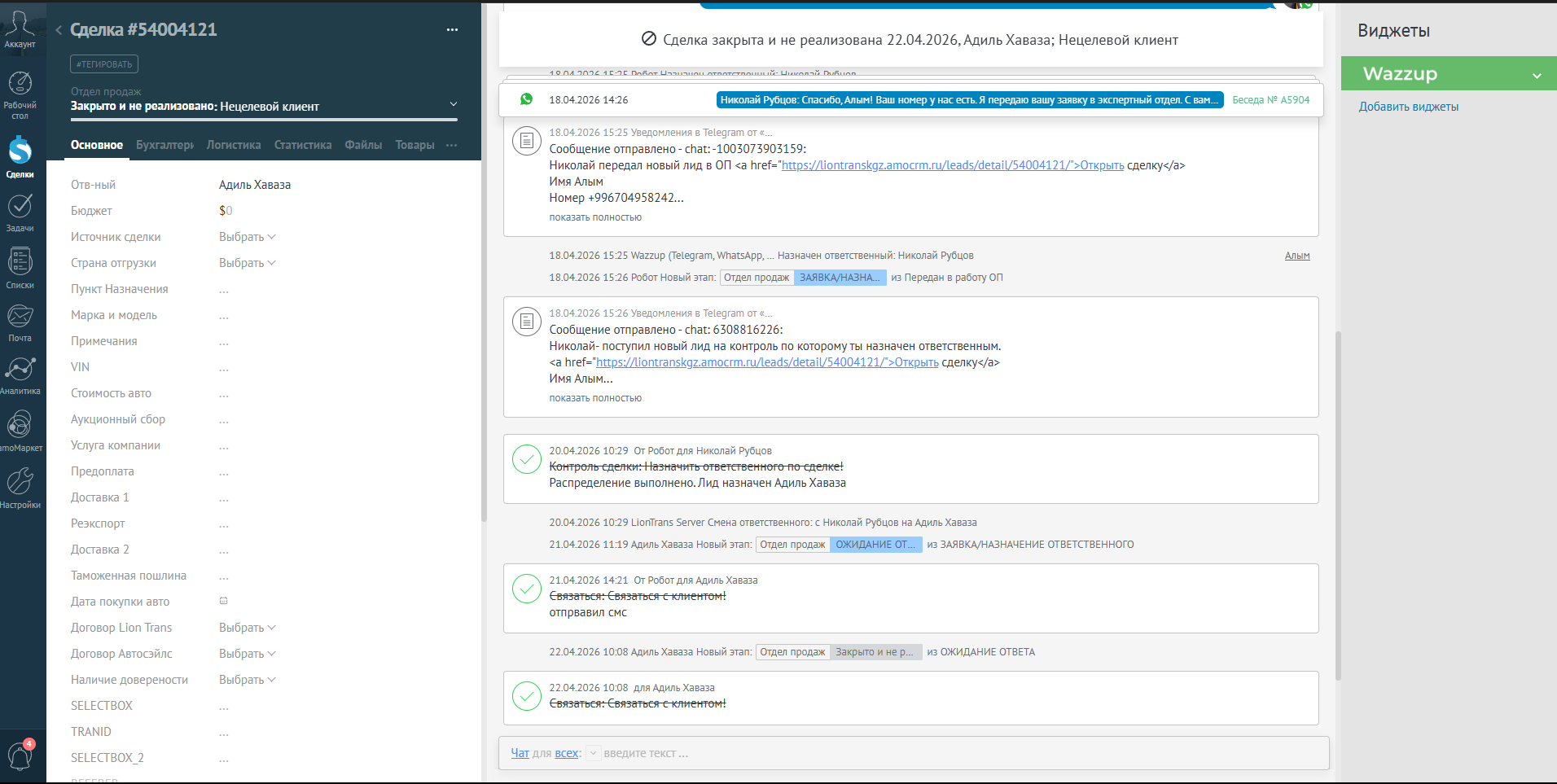
Task: Switch to the Статистика tab
Action: pyautogui.click(x=303, y=145)
